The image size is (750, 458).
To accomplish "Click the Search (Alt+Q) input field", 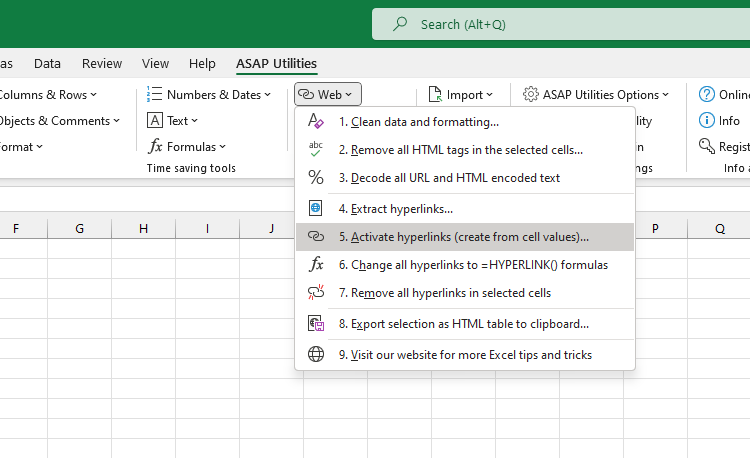I will (x=561, y=24).
